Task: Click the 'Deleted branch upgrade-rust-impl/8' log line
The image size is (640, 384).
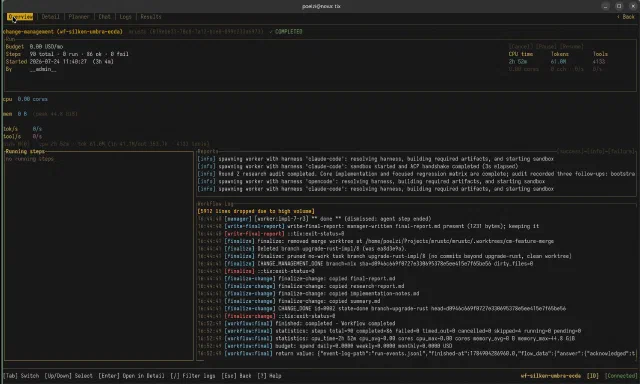Action: 302,249
